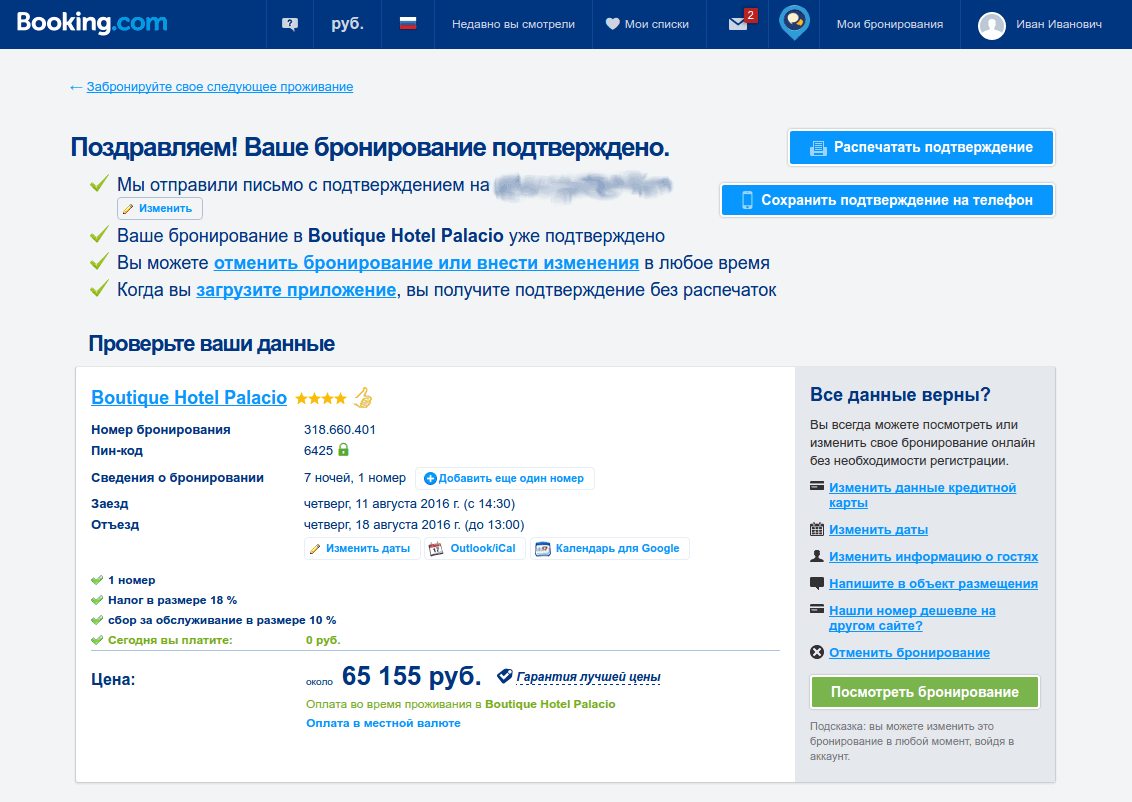Select Мои бронирования in the top menu
The height and width of the screenshot is (802, 1132).
tap(888, 24)
